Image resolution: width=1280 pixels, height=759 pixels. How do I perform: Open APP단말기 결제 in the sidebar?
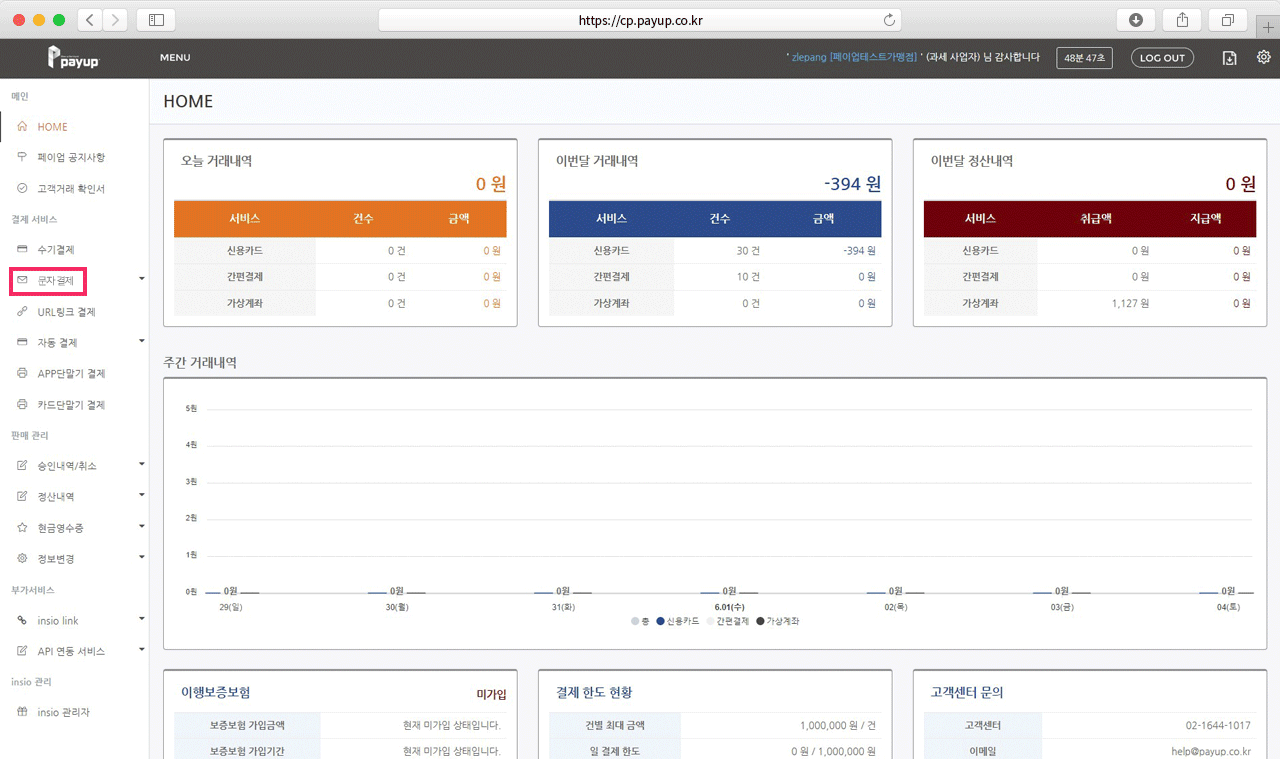[71, 373]
